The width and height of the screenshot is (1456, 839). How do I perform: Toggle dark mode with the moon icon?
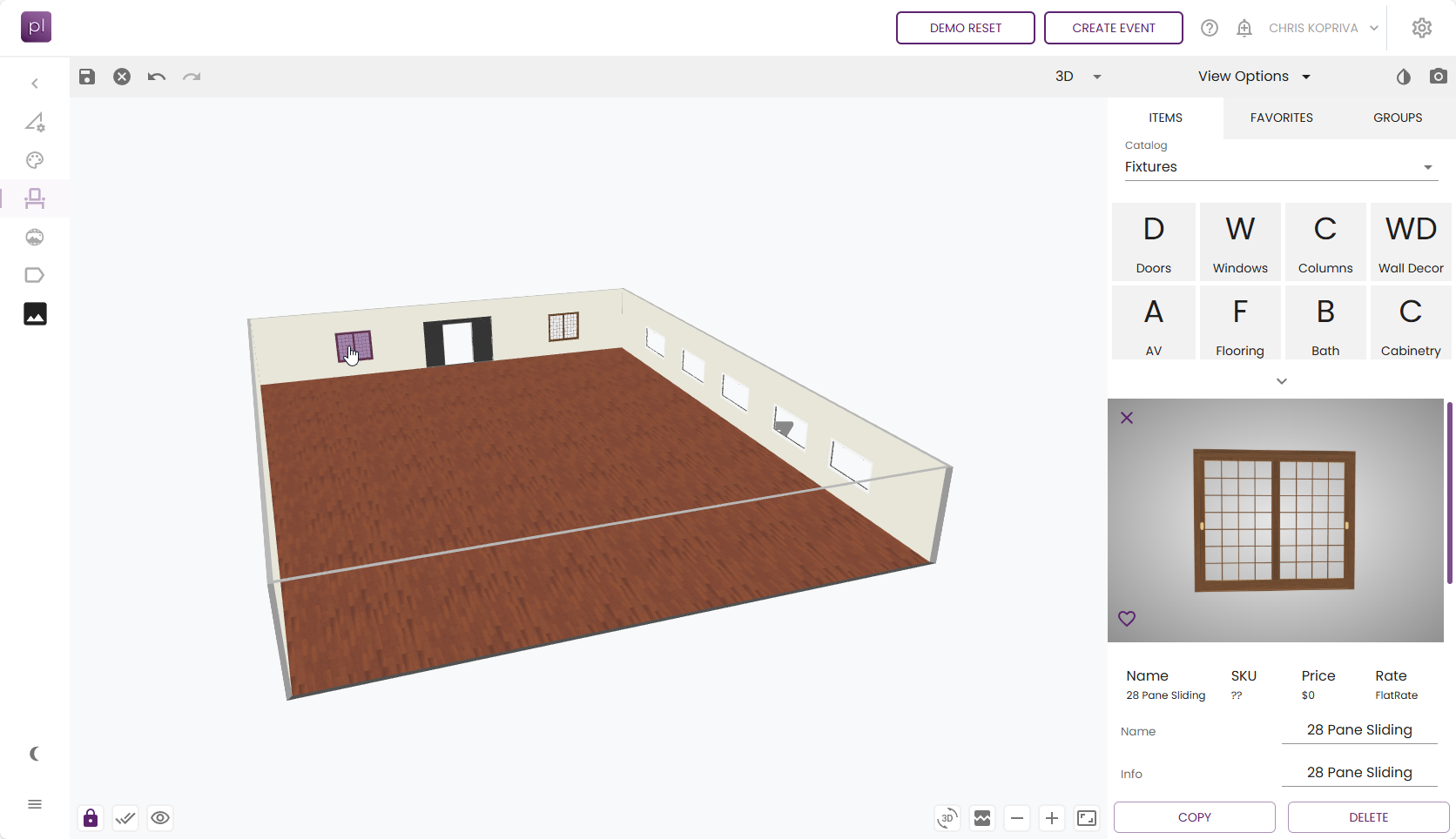34,754
